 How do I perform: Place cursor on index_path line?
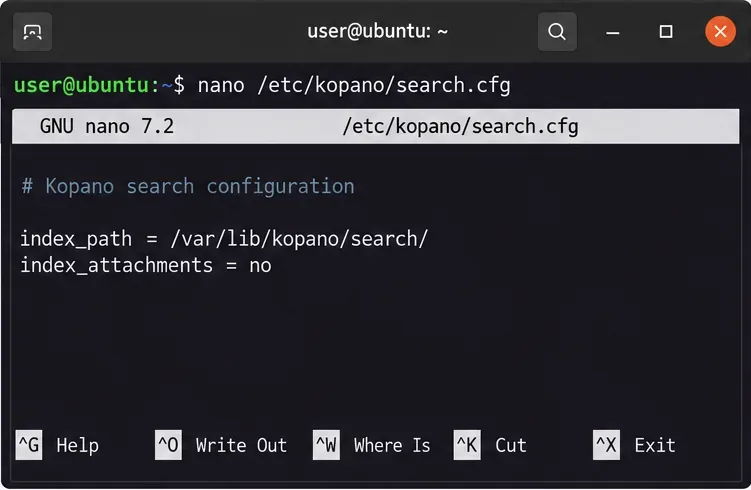tap(224, 239)
